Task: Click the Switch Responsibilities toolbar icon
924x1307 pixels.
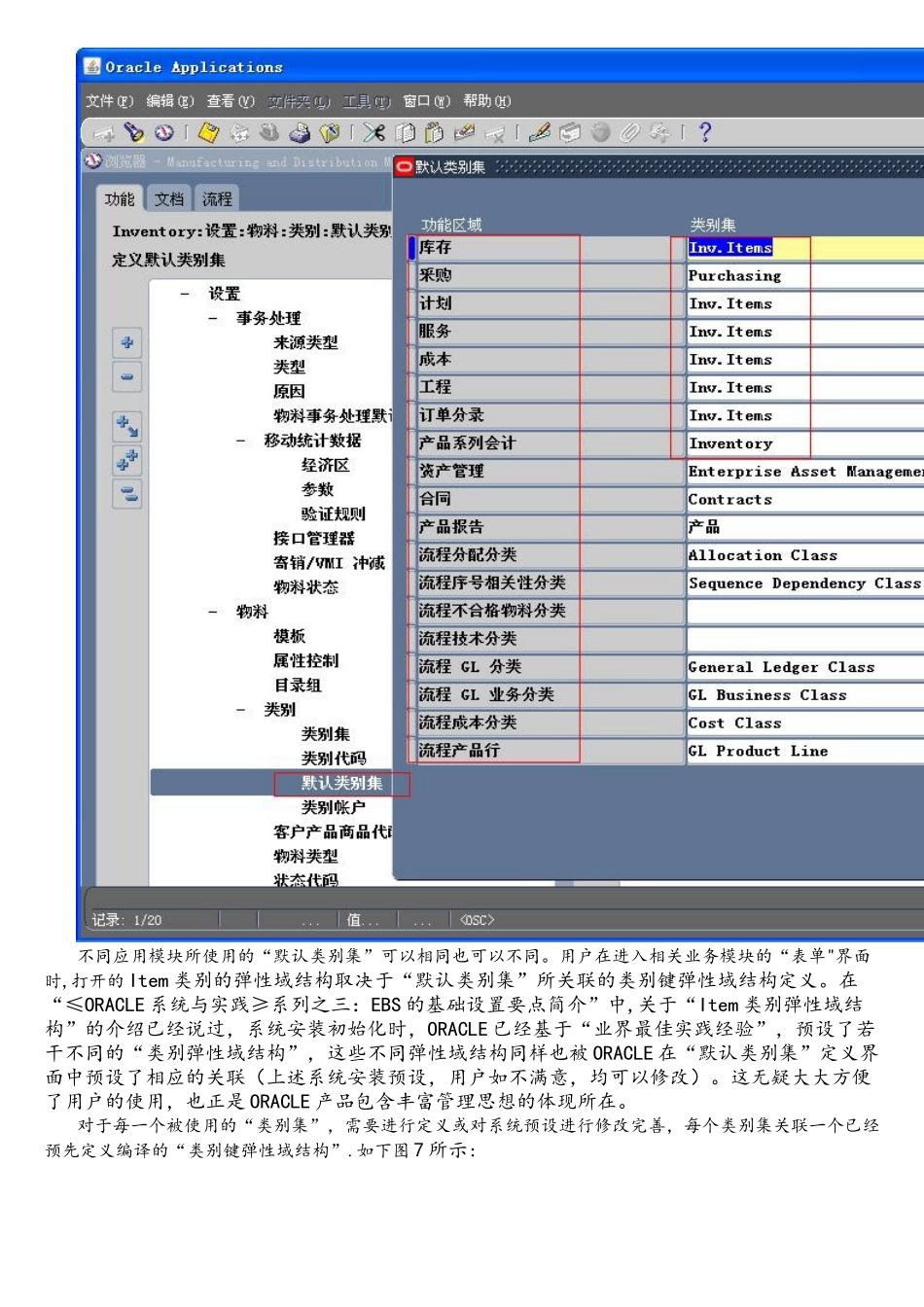Action: point(269,133)
